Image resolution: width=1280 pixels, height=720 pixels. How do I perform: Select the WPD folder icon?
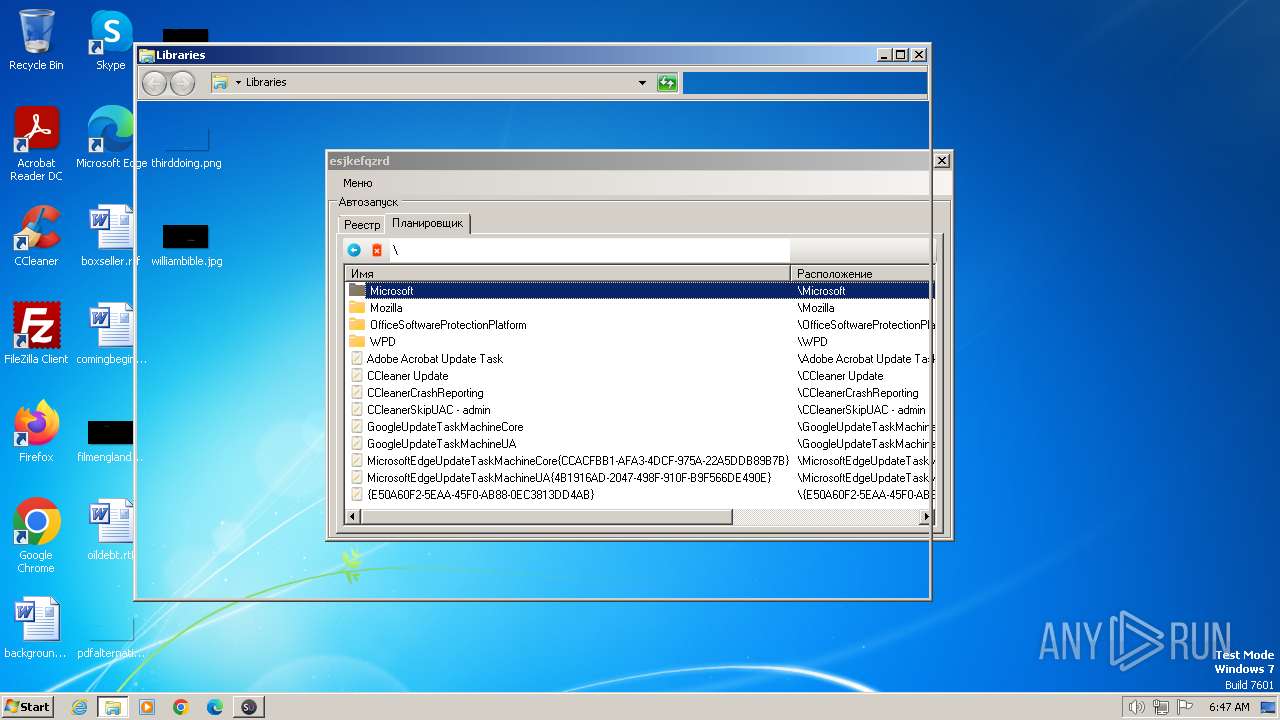(357, 342)
